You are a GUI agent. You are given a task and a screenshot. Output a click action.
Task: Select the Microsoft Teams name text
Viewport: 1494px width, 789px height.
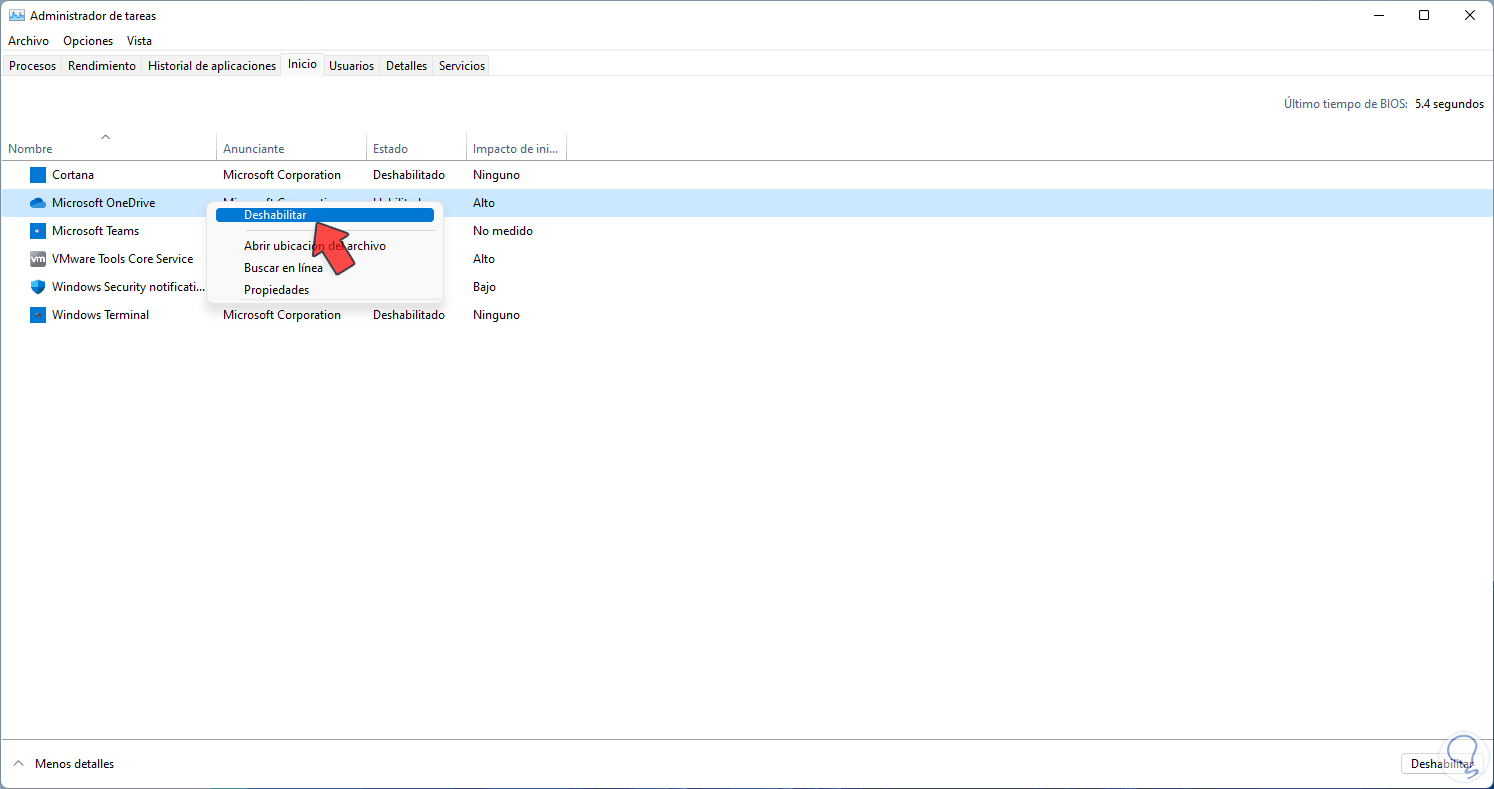(x=96, y=231)
